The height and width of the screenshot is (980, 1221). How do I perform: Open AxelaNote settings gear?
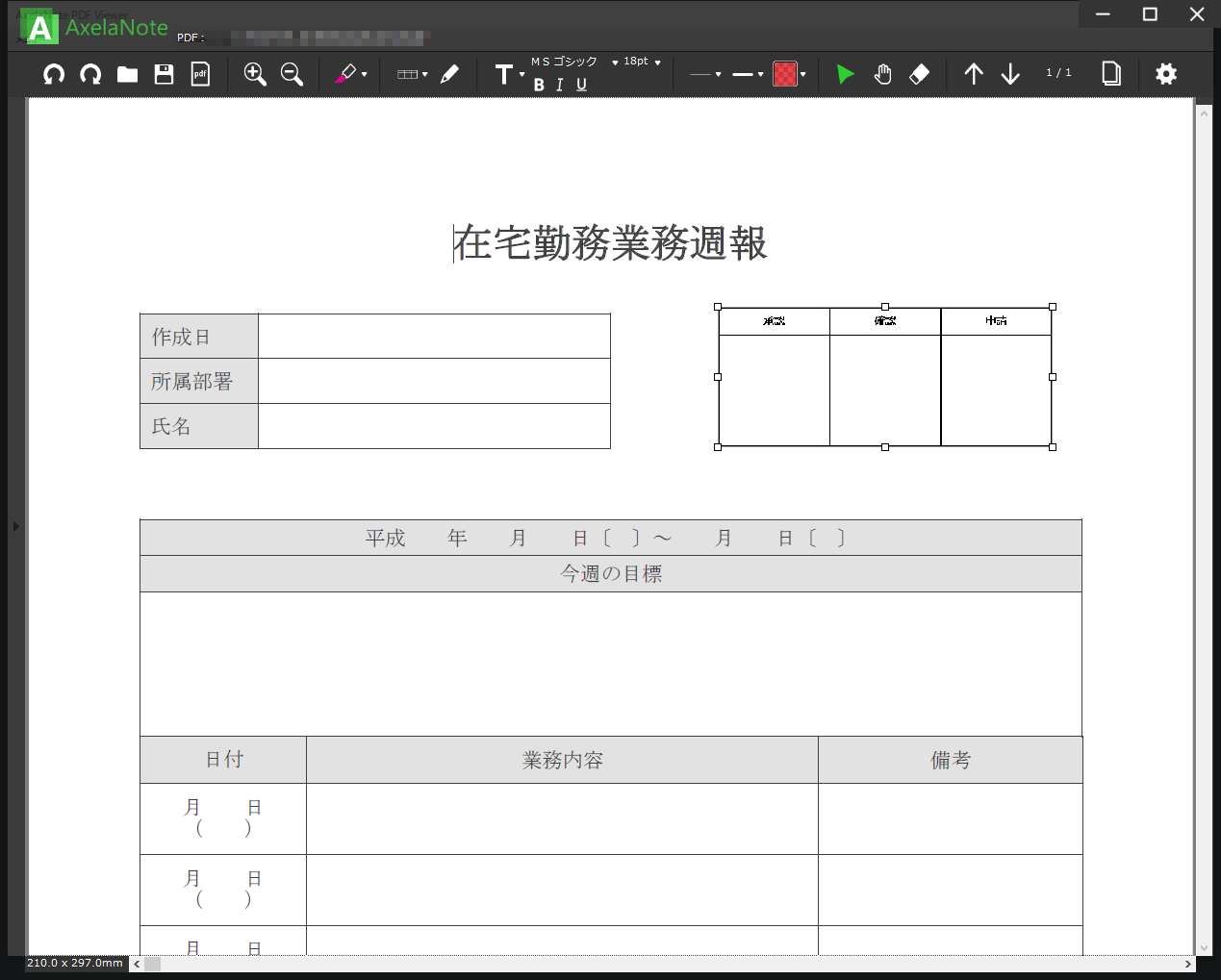(1165, 73)
